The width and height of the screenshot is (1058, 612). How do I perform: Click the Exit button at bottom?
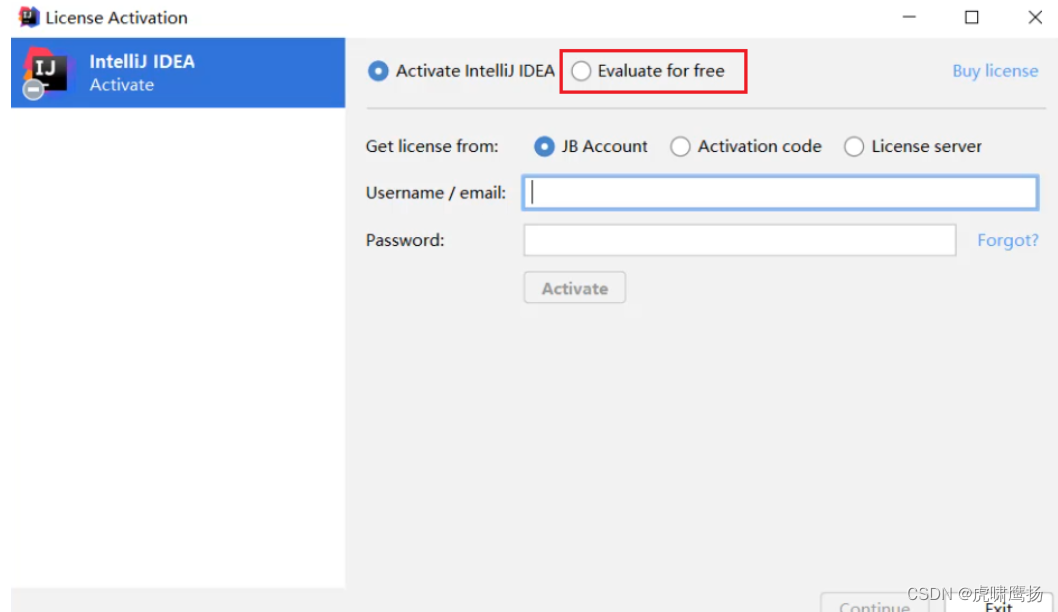point(999,605)
